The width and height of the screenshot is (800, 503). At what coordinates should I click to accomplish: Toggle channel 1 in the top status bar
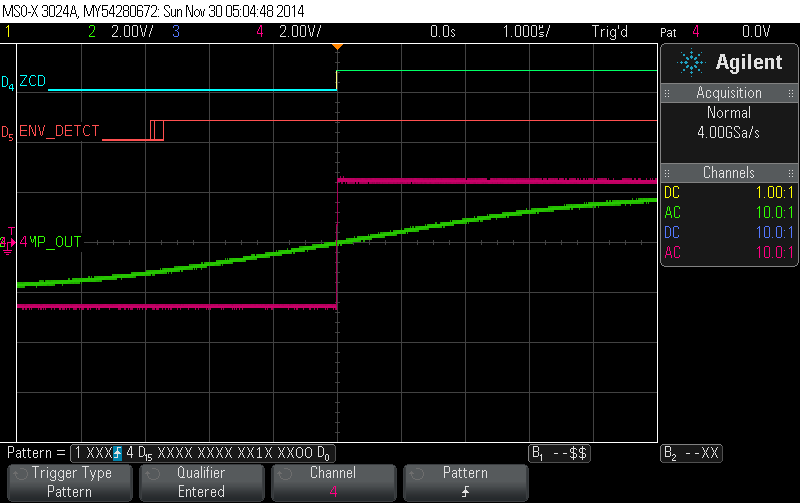coord(9,32)
